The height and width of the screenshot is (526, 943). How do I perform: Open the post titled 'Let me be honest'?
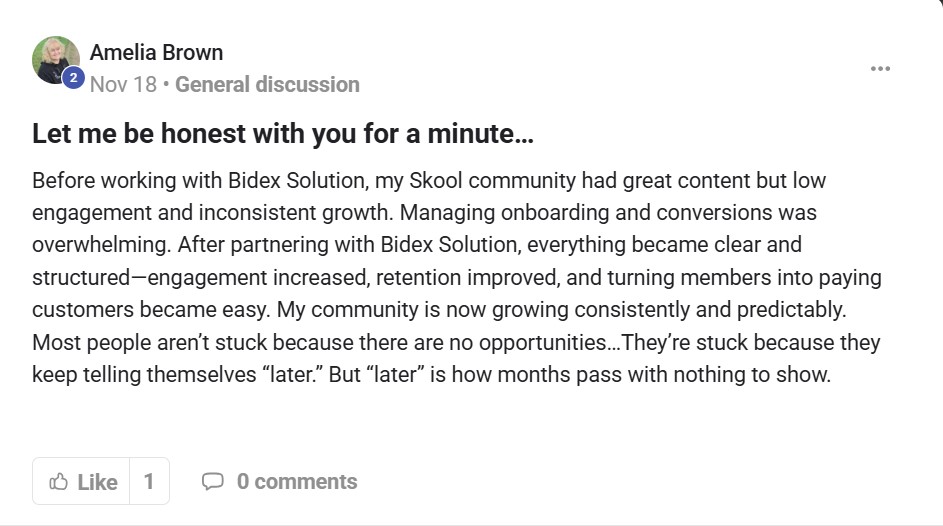(x=283, y=134)
